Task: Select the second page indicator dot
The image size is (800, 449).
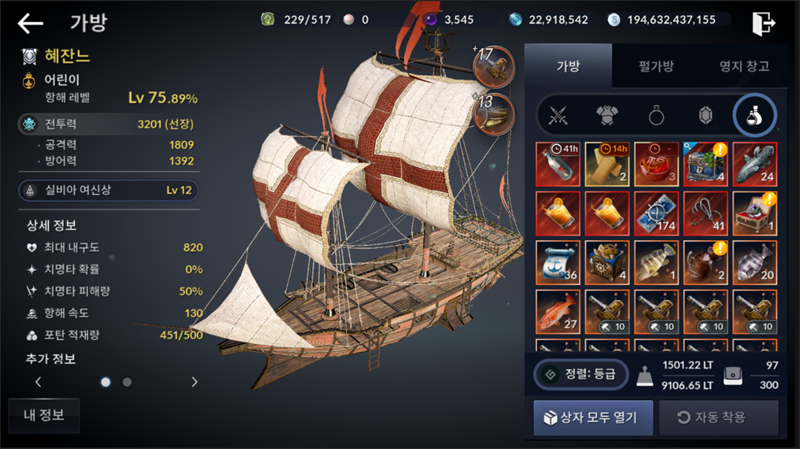Action: tap(127, 382)
